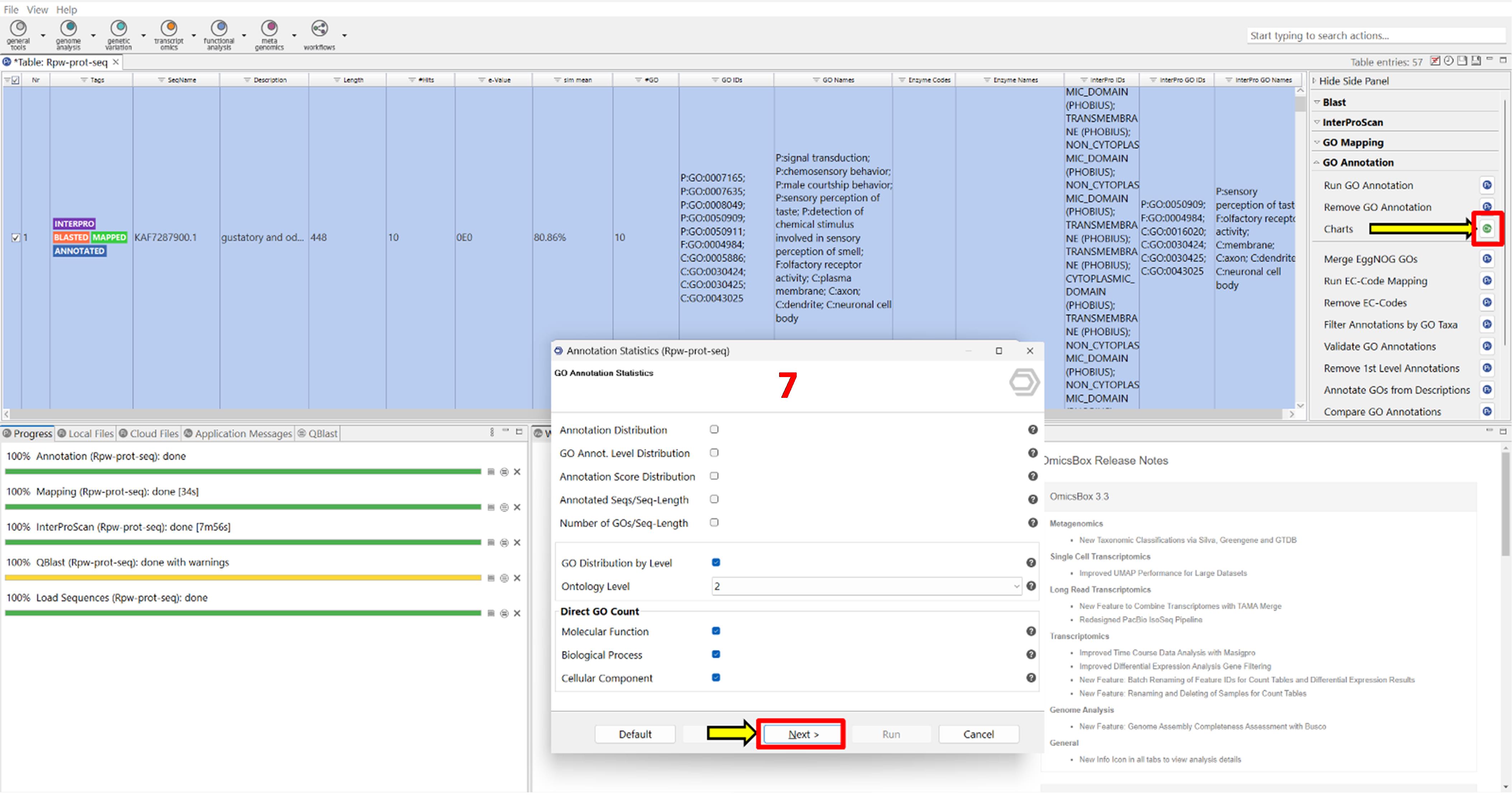The image size is (1512, 800).
Task: Enable the Annotation Distribution checkbox
Action: [714, 430]
